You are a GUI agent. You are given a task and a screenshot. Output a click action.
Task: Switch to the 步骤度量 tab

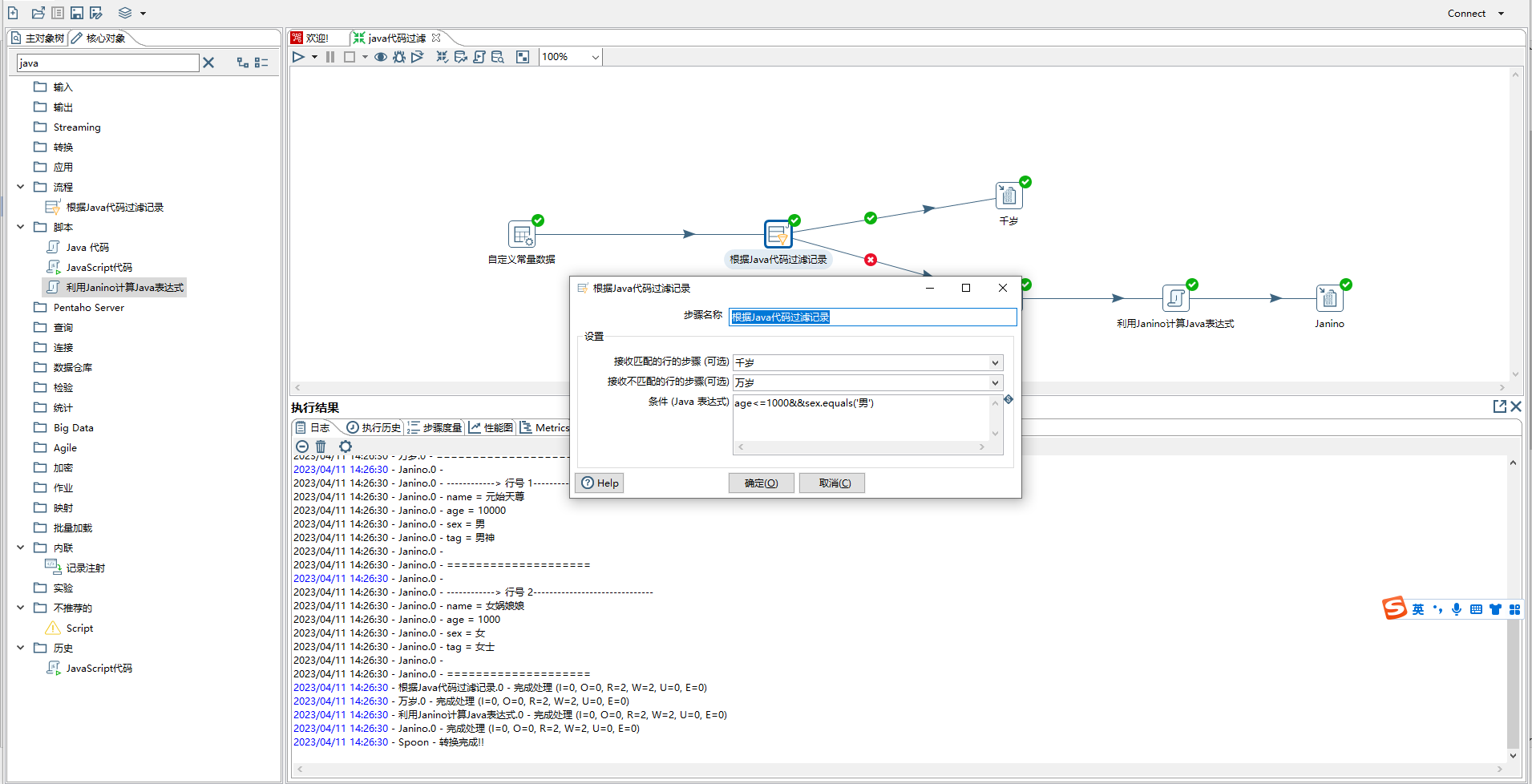[435, 427]
